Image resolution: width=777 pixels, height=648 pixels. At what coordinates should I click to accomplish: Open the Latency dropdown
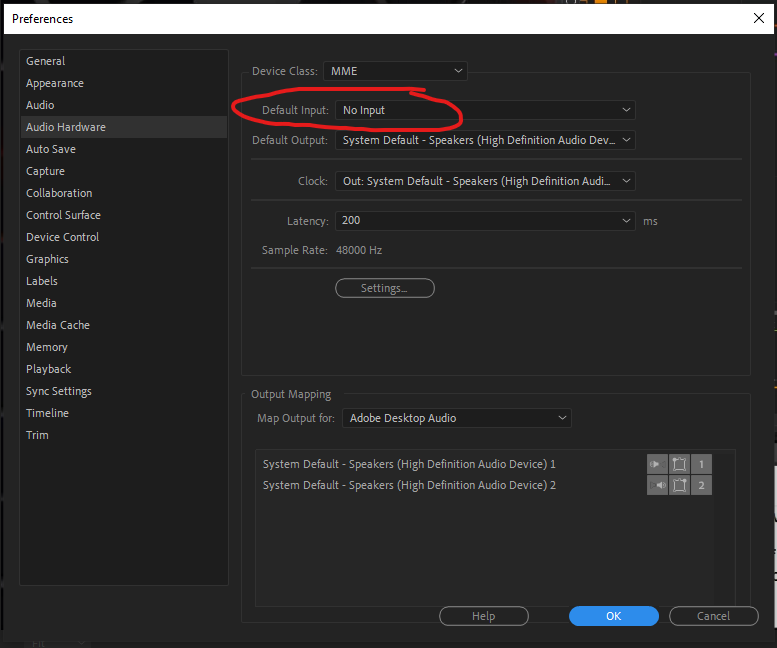click(x=485, y=220)
